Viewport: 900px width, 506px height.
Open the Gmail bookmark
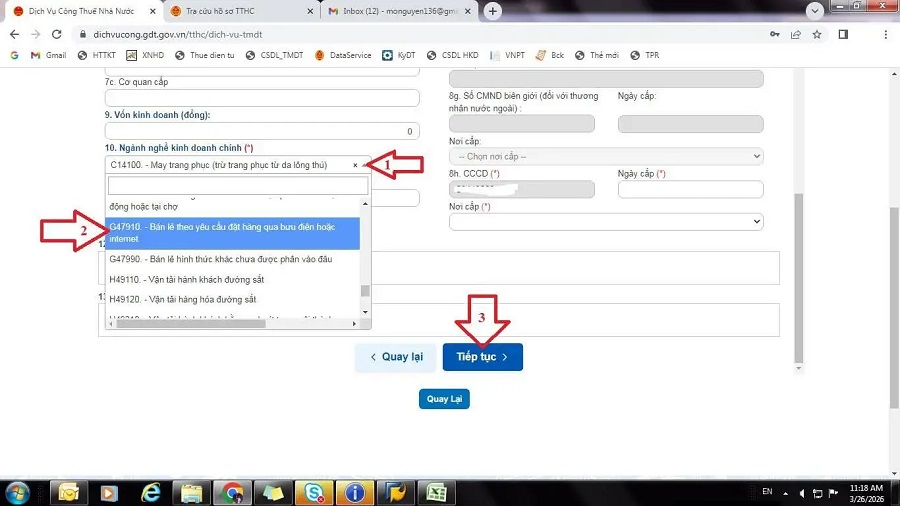pyautogui.click(x=49, y=55)
